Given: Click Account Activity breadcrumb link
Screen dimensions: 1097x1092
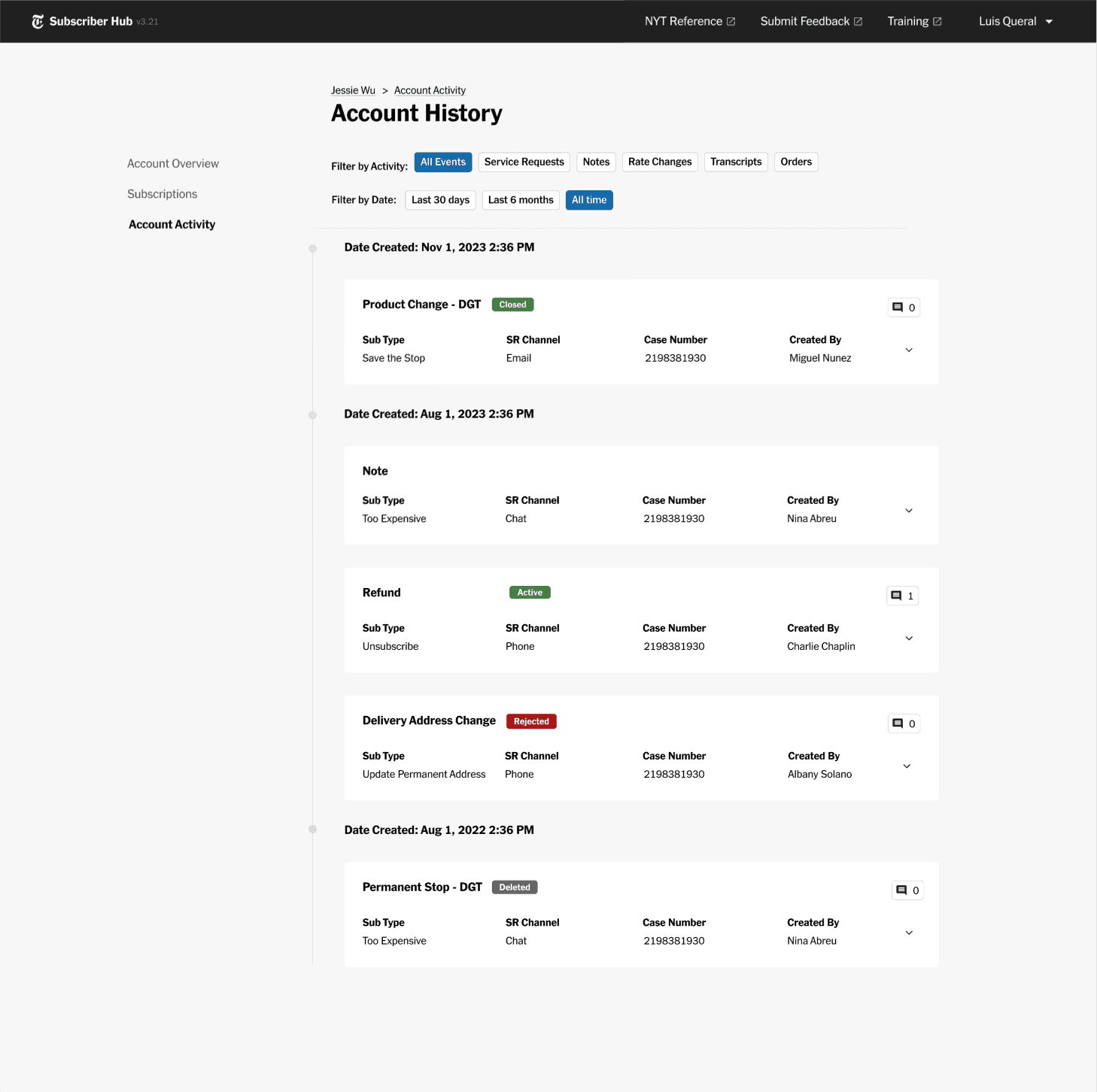Looking at the screenshot, I should point(430,90).
